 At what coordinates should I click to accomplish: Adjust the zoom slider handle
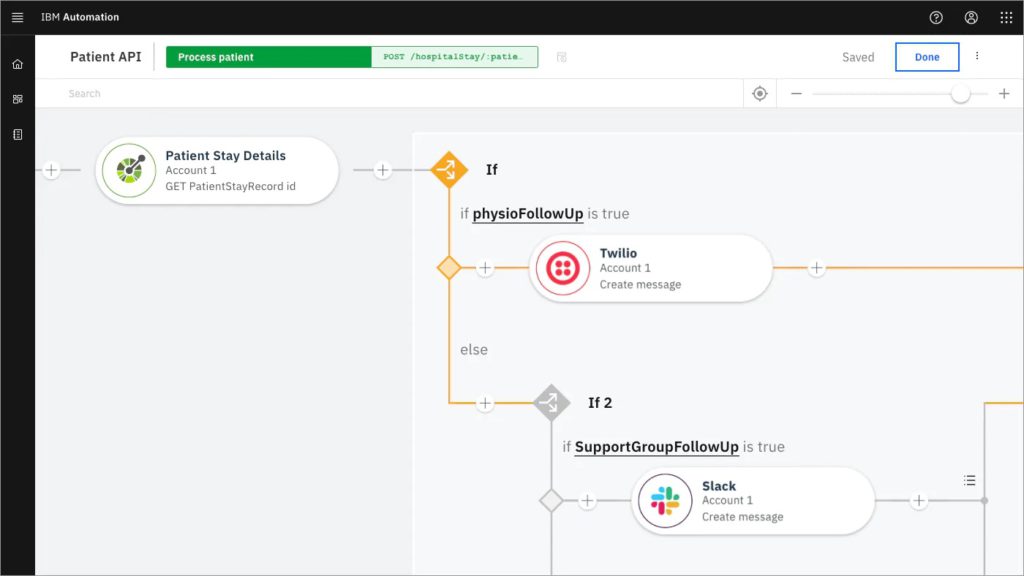960,93
